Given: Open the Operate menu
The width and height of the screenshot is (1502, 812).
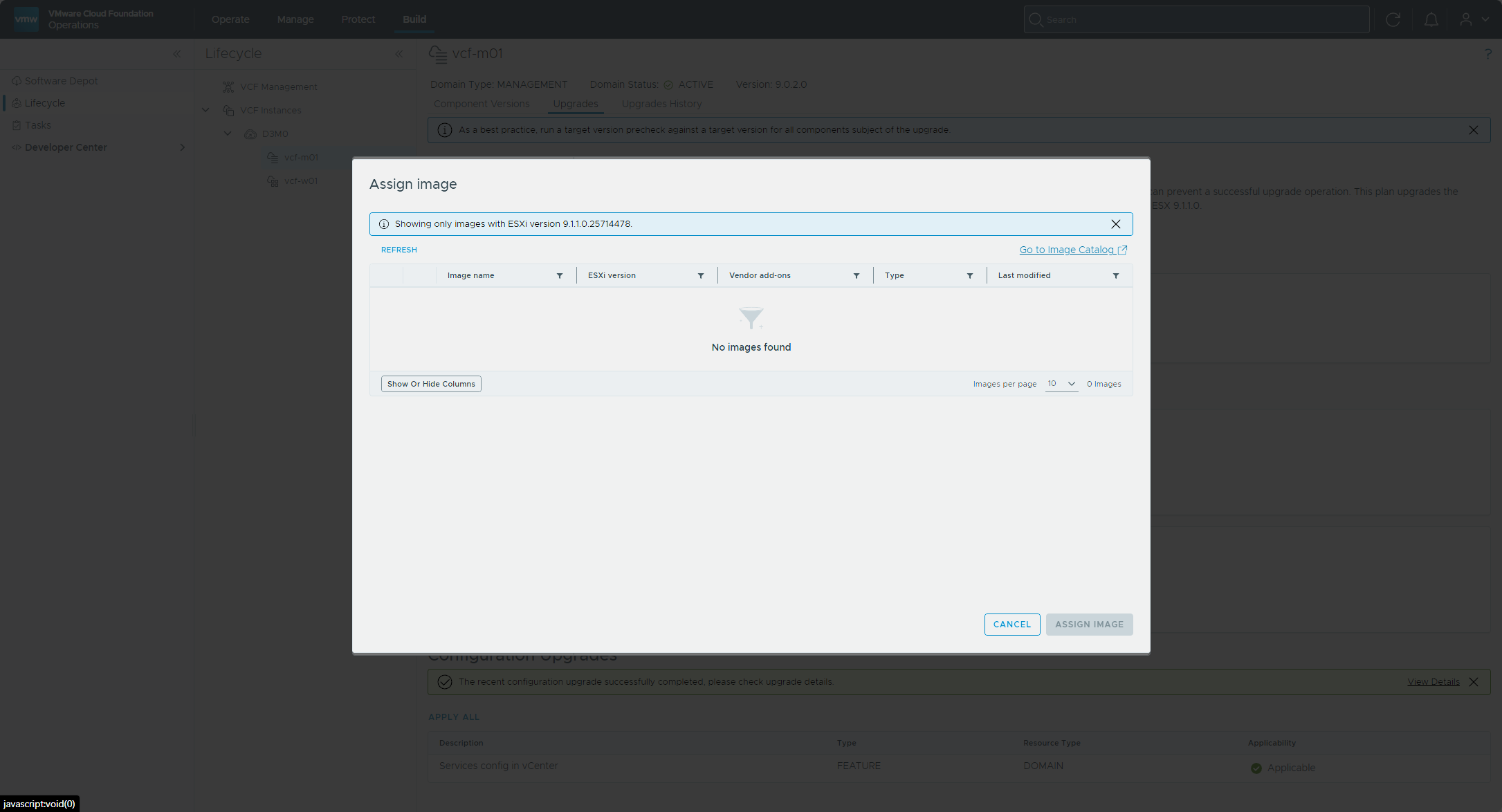Looking at the screenshot, I should (x=230, y=19).
